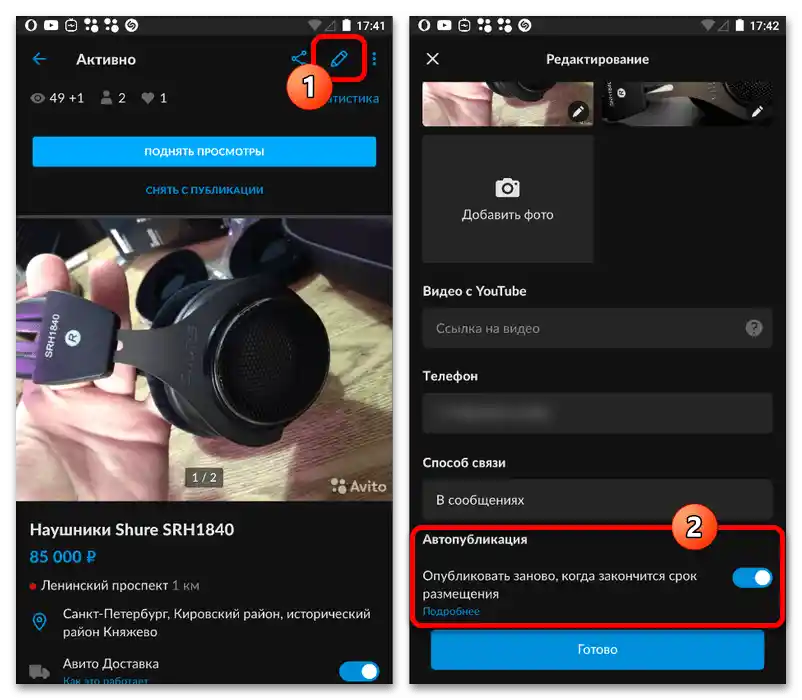Screen dimensions: 802x700
Task: Tap the Телефон number field
Action: tap(597, 413)
